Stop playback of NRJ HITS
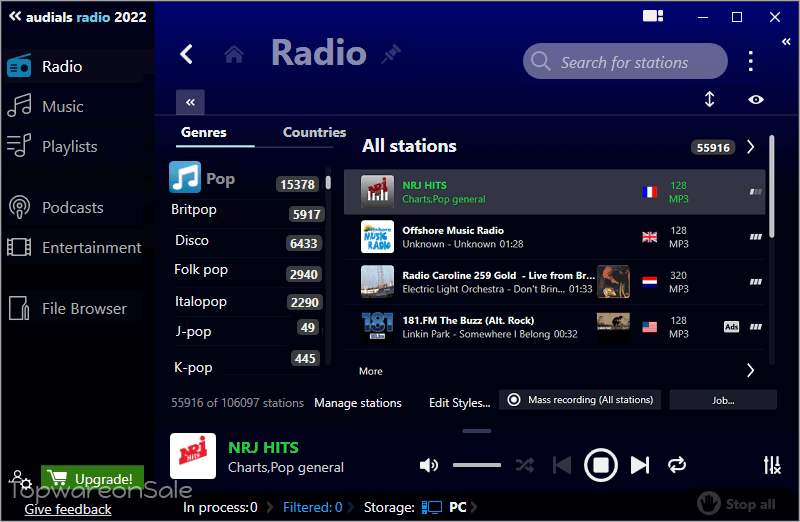Screen dimensions: 800x522 tap(601, 465)
